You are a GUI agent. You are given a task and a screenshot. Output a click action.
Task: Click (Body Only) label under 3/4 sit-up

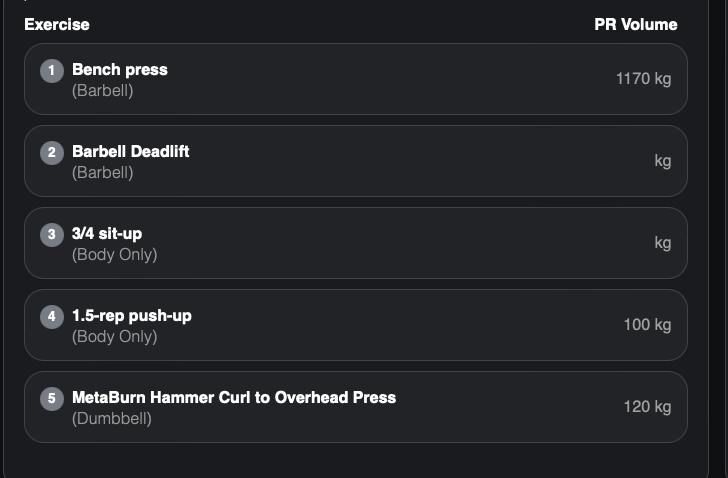[x=115, y=254]
